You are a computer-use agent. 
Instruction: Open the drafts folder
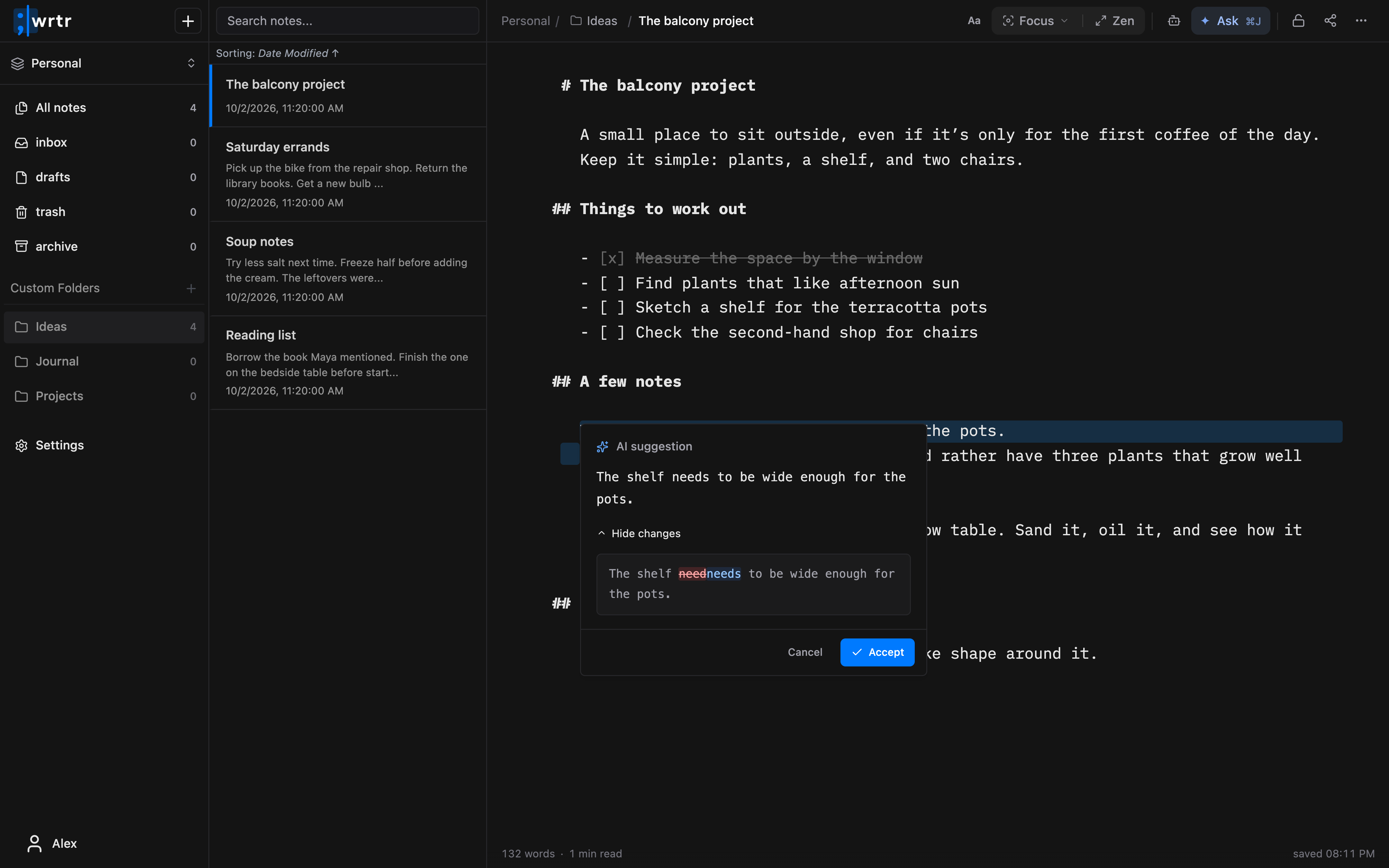coord(104,177)
